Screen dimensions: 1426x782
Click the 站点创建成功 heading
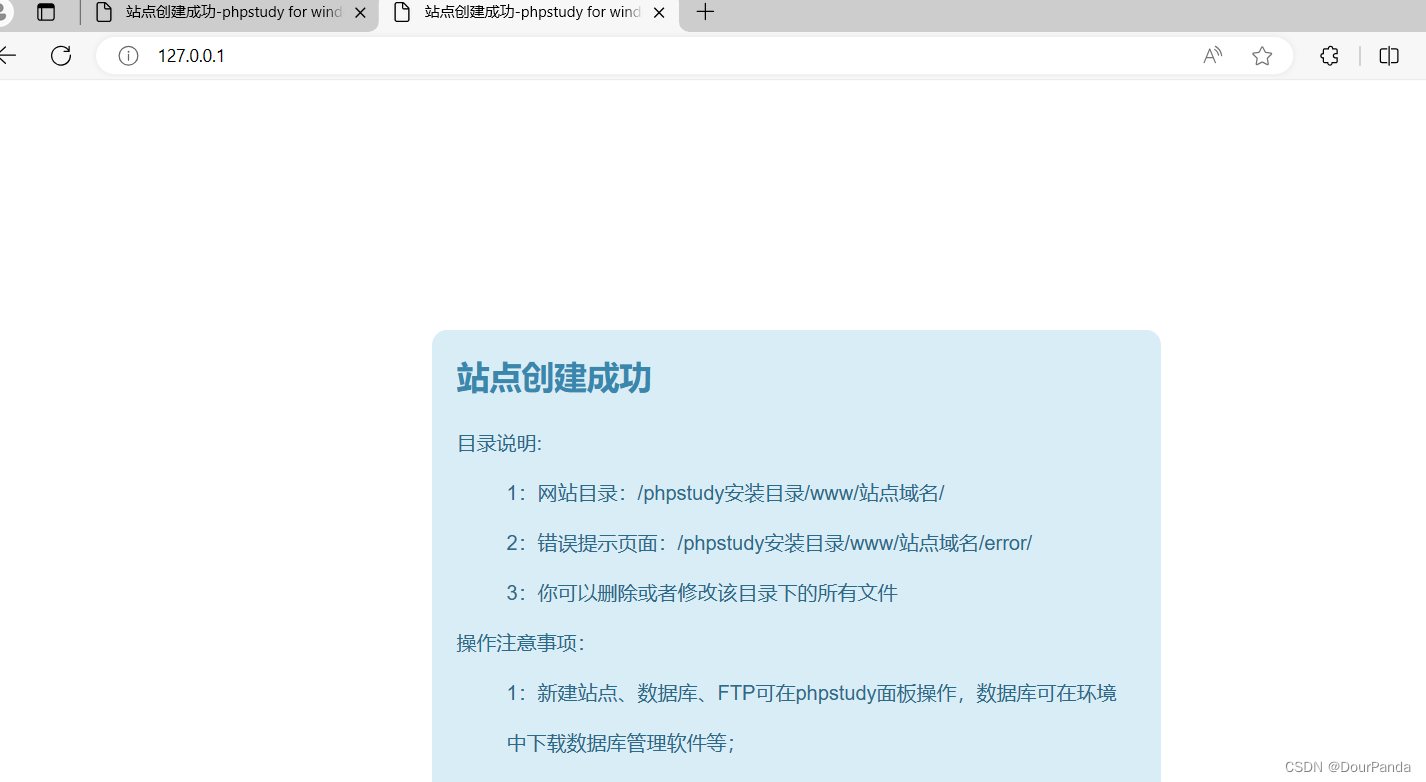pyautogui.click(x=554, y=378)
